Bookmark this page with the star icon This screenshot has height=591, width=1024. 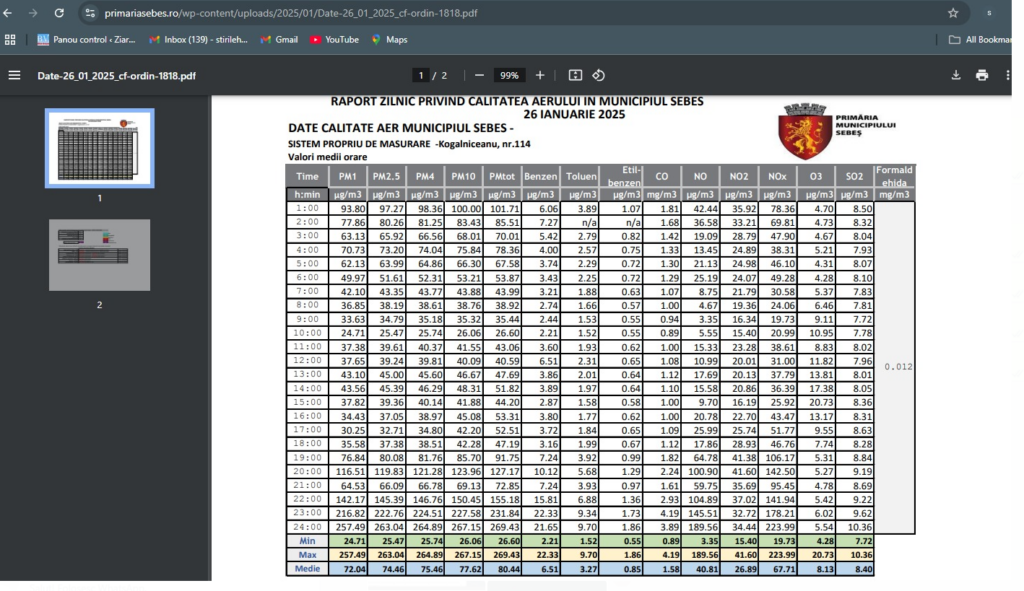[x=953, y=13]
